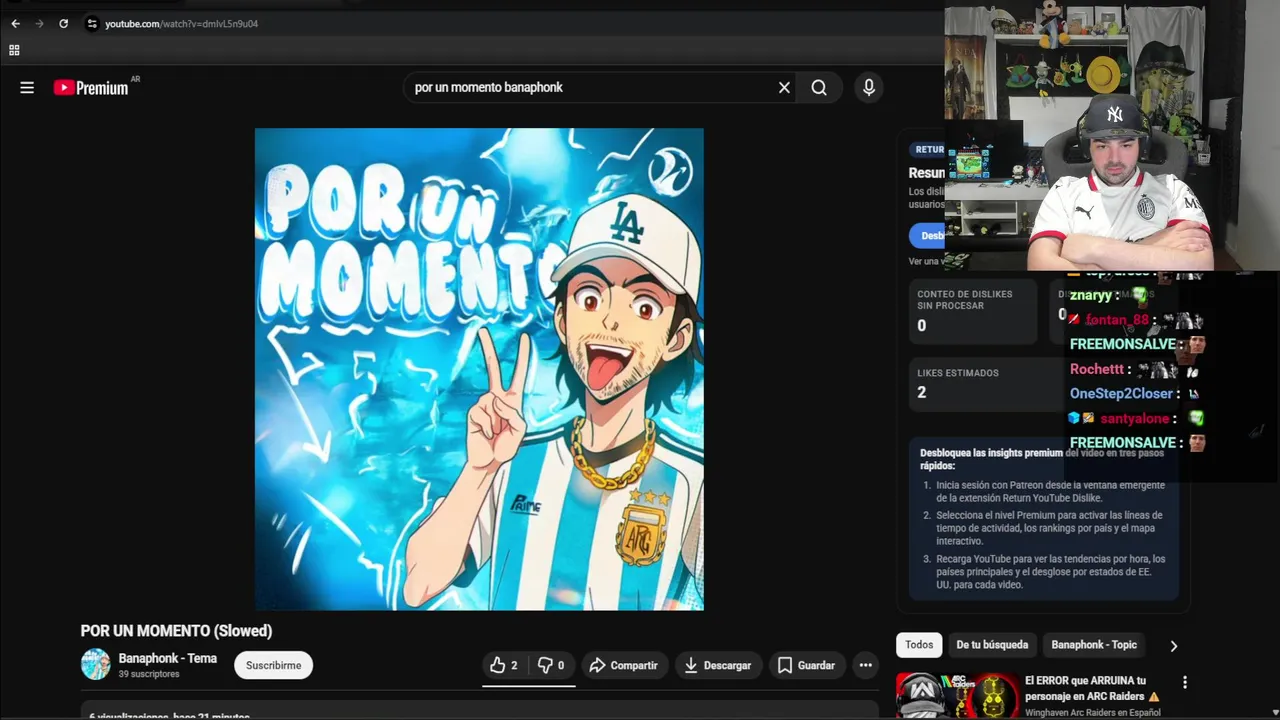Click the Por Un Momento video artwork
The height and width of the screenshot is (720, 1280).
(x=479, y=369)
